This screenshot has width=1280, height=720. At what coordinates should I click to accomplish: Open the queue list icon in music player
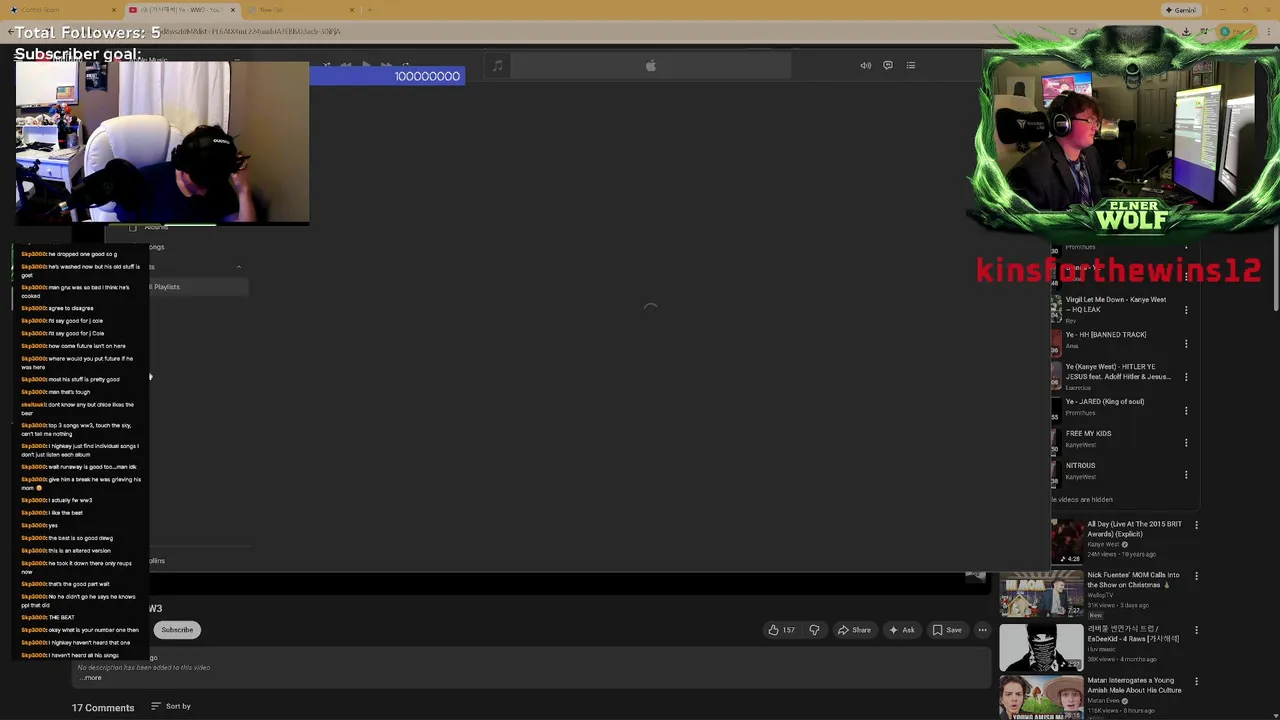tap(911, 66)
